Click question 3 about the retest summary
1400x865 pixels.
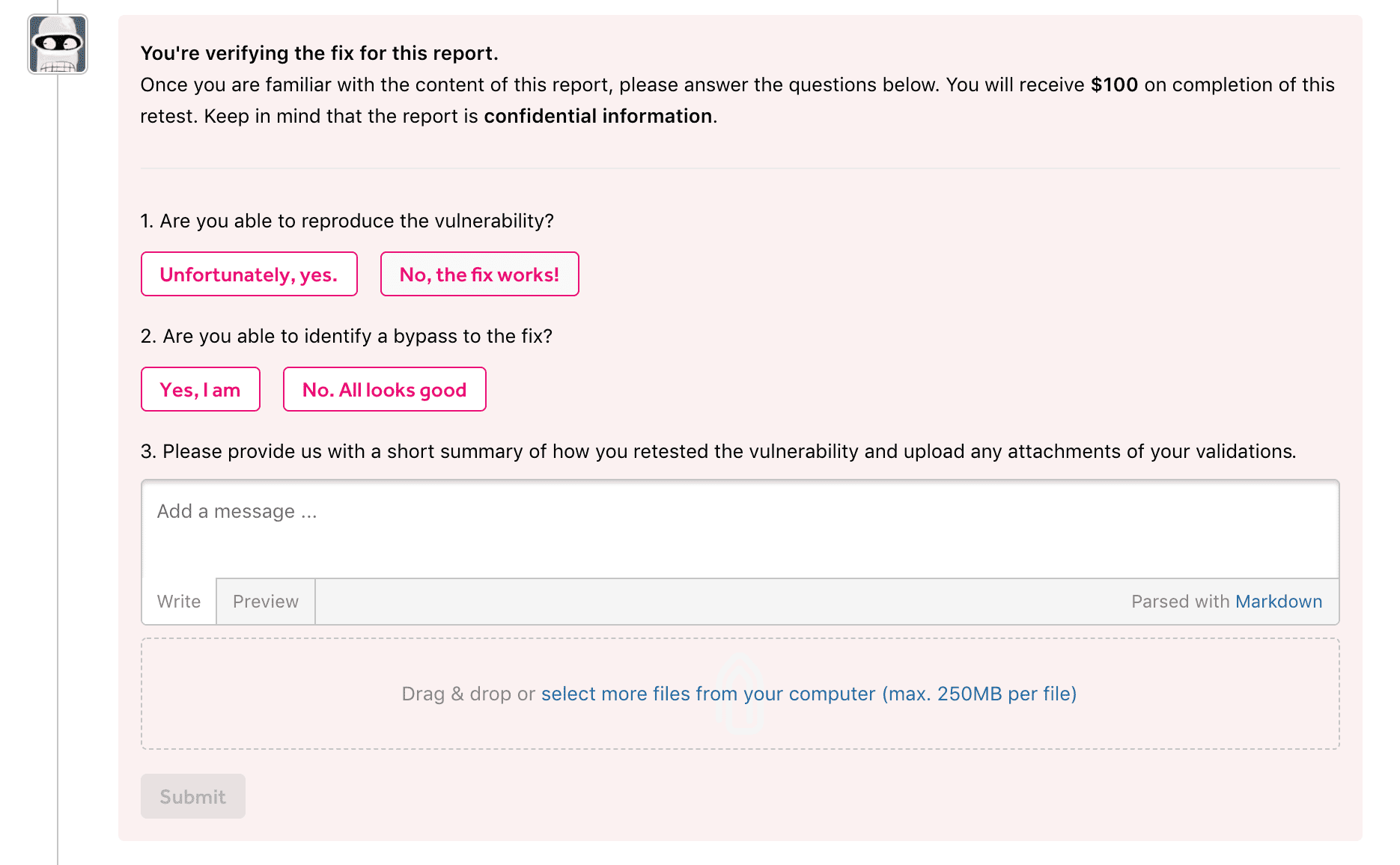(x=717, y=451)
